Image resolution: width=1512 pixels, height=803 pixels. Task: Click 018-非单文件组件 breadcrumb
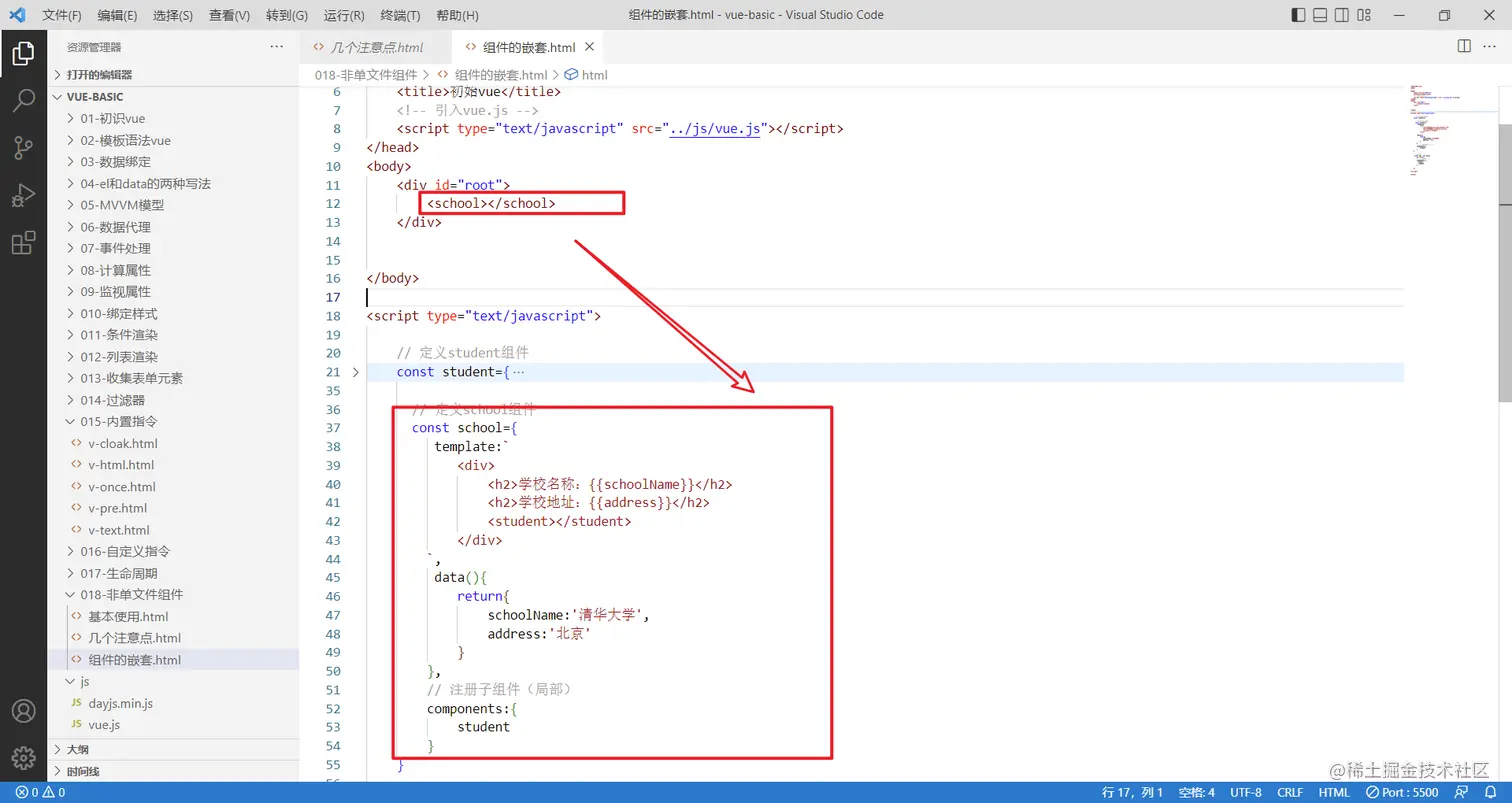[x=366, y=75]
